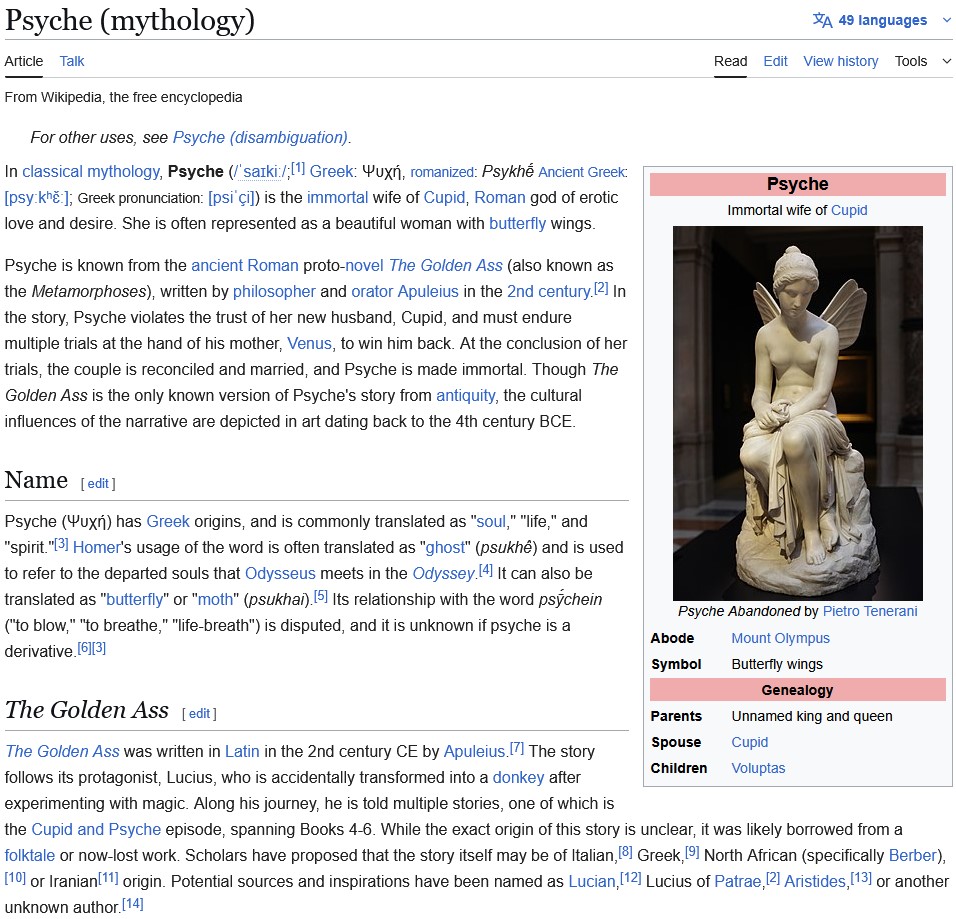Open the Latin link

point(242,751)
